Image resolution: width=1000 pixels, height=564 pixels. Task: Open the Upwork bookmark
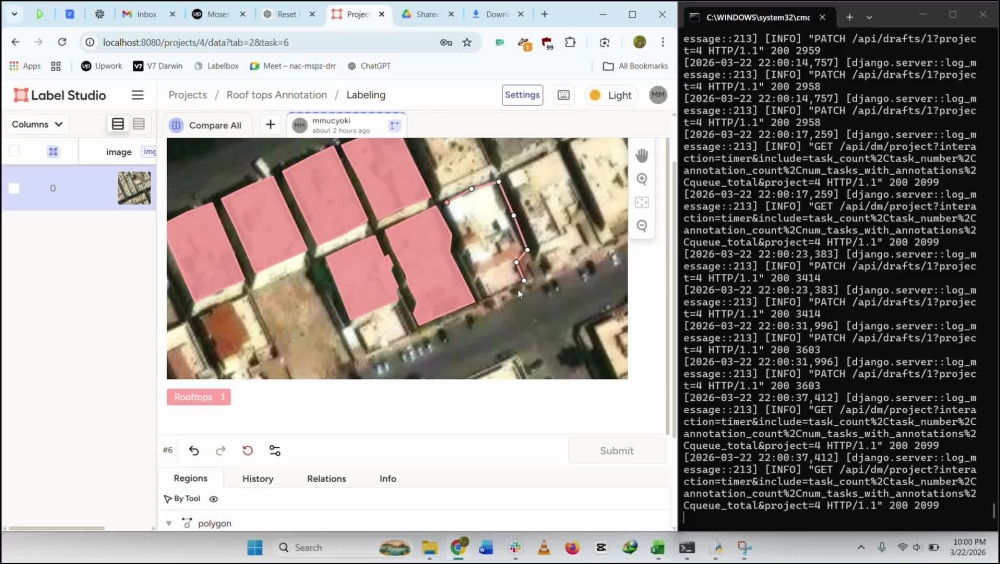coord(101,66)
